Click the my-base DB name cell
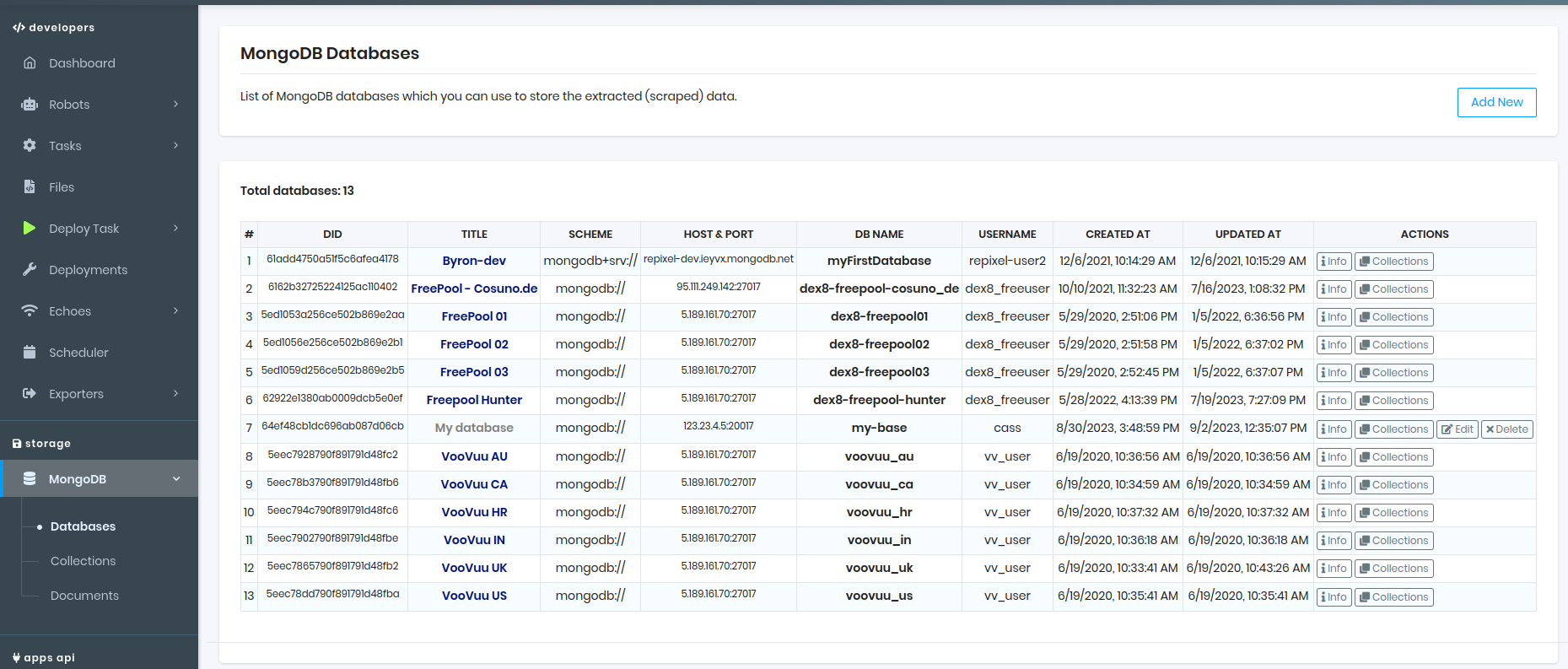Image resolution: width=1568 pixels, height=669 pixels. pos(879,428)
